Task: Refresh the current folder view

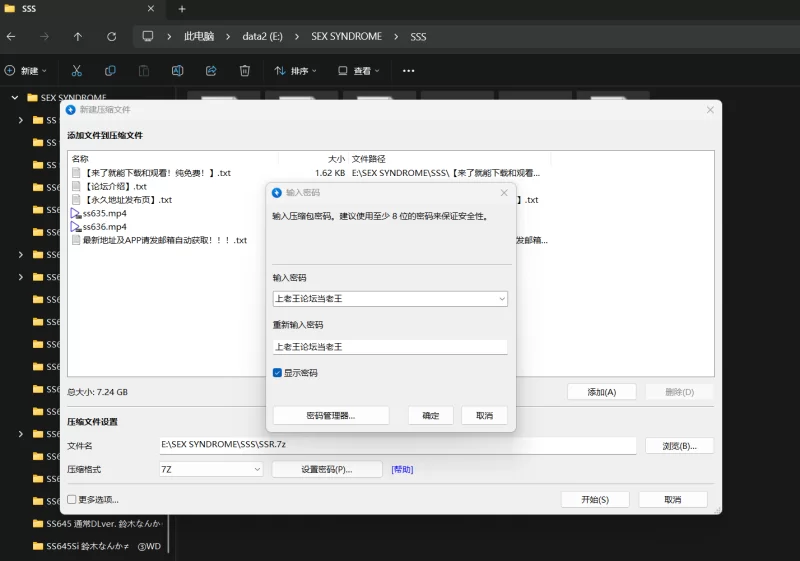Action: [111, 37]
